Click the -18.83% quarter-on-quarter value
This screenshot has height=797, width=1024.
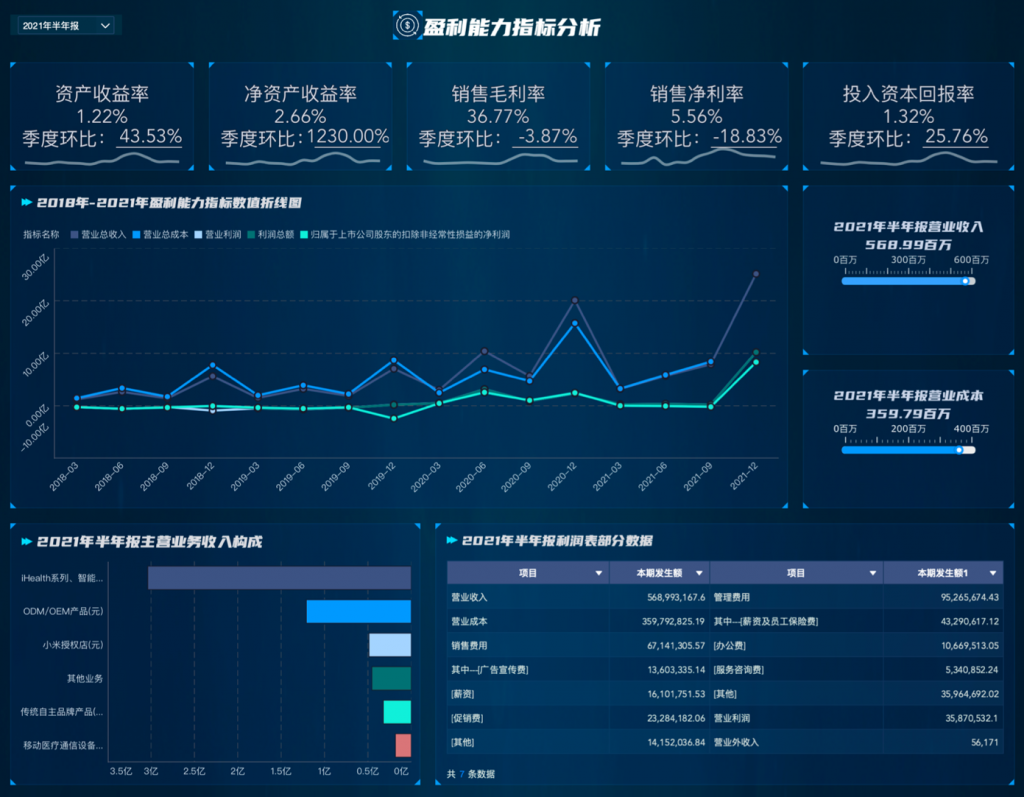(747, 137)
